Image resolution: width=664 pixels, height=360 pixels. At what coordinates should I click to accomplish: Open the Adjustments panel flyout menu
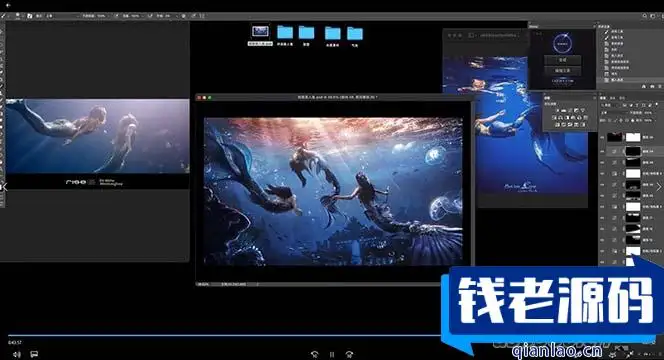pyautogui.click(x=595, y=98)
